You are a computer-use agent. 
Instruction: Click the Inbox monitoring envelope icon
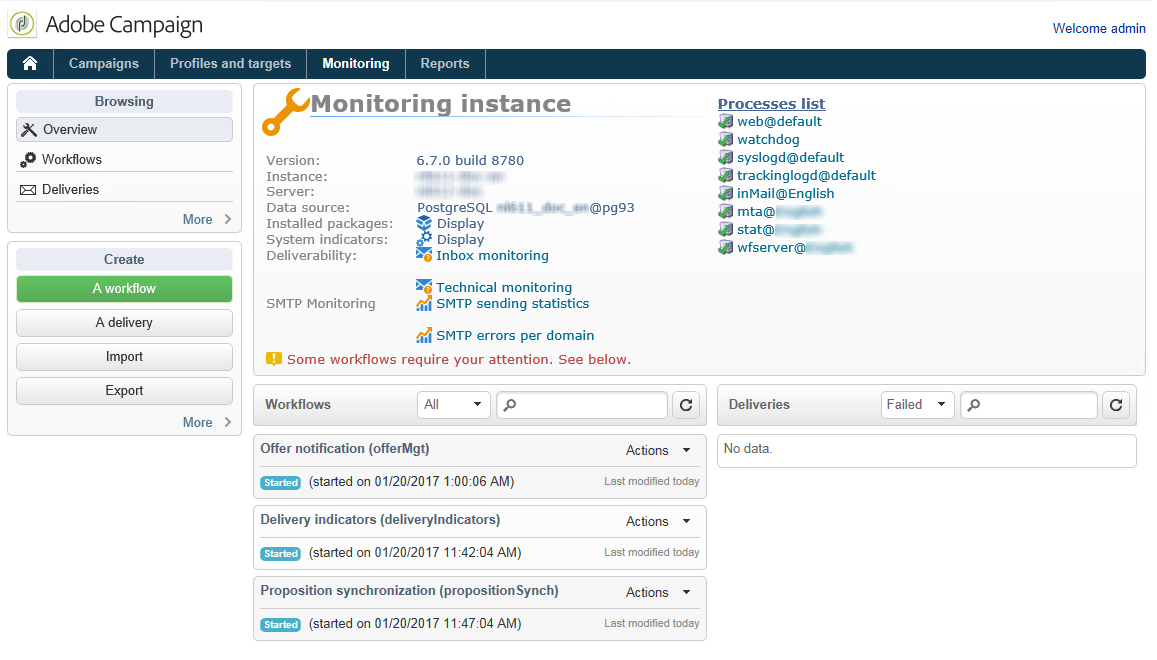[424, 255]
